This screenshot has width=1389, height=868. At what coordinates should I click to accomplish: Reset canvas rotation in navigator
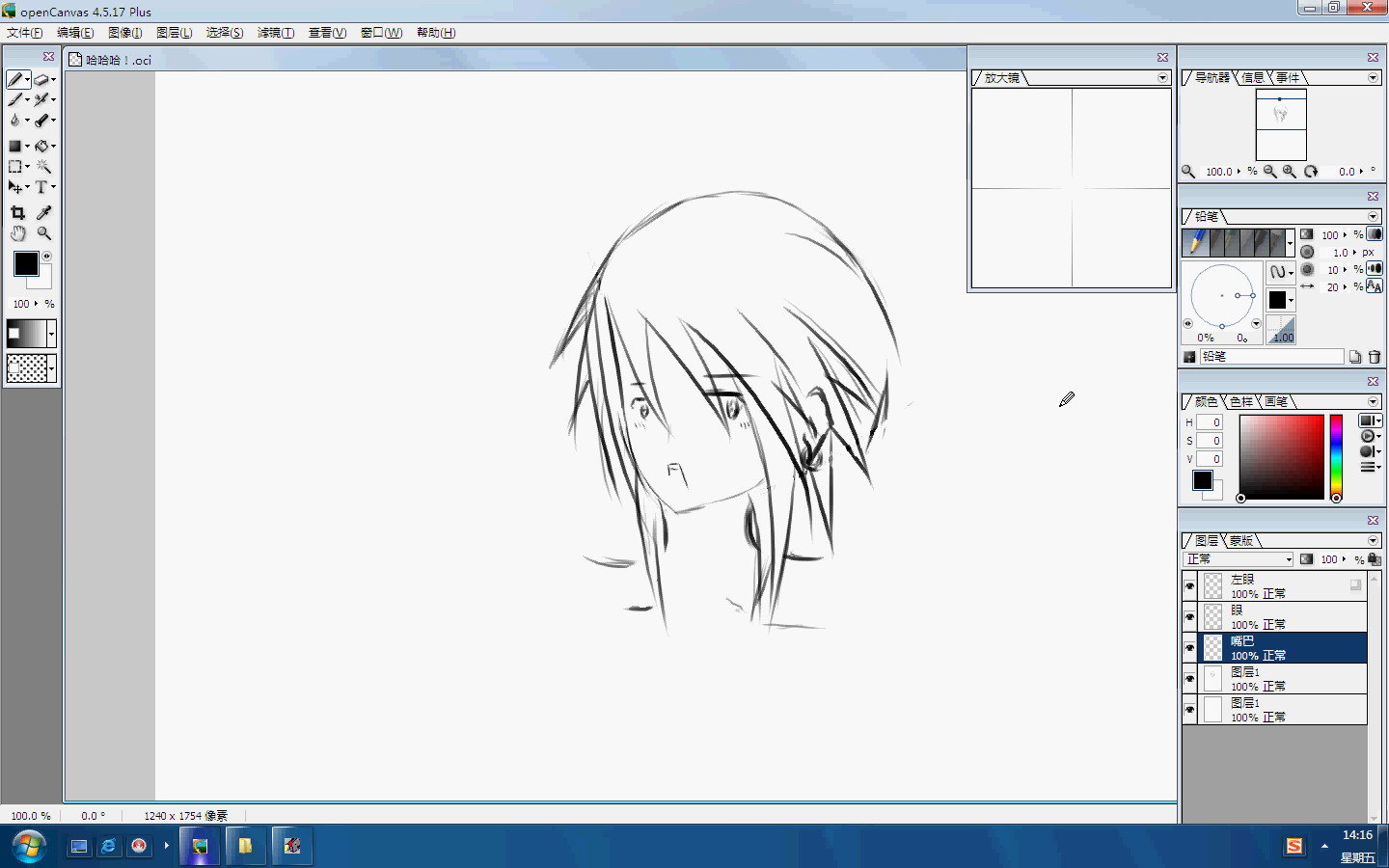tap(1311, 172)
